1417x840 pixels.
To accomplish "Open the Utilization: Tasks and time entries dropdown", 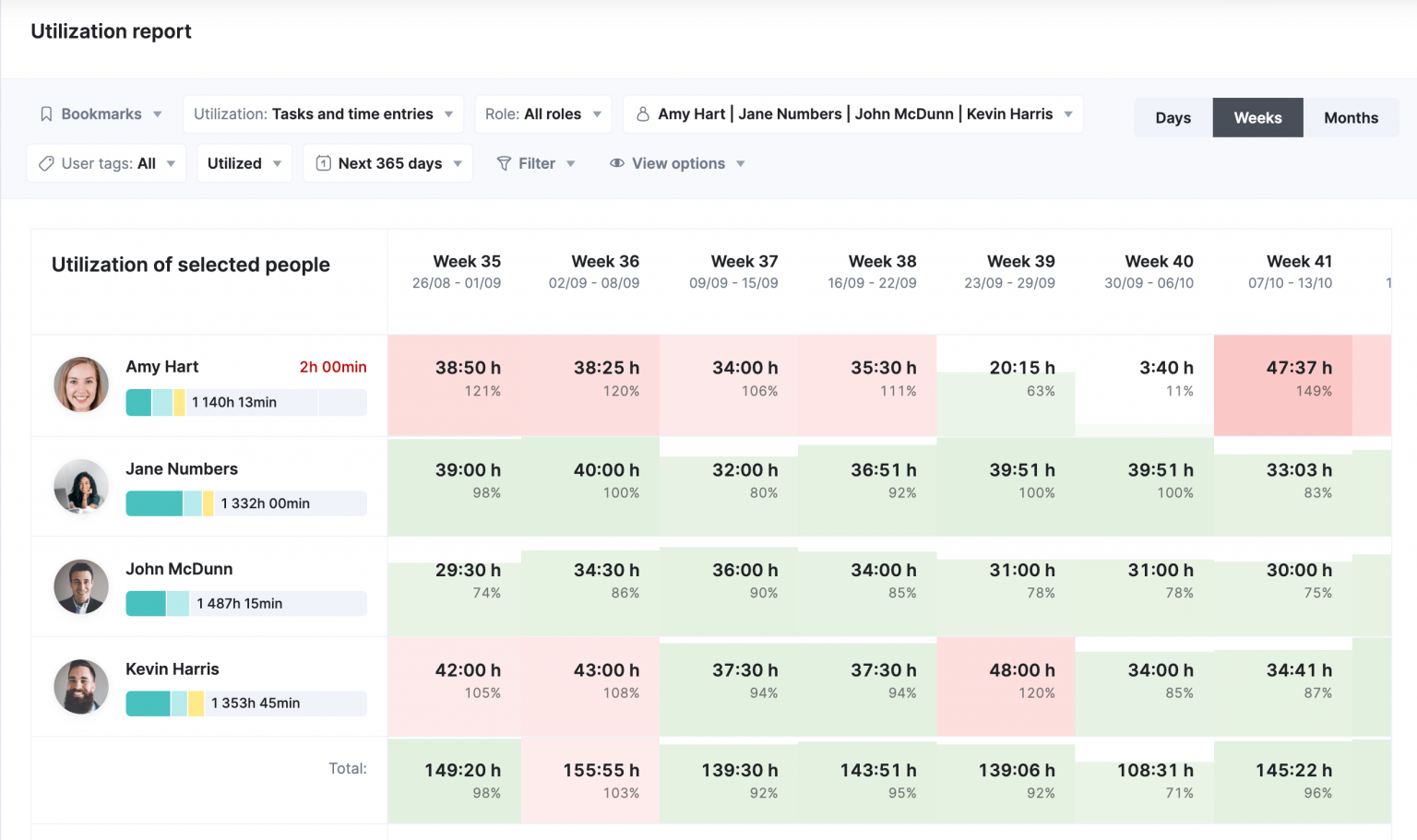I will tap(323, 113).
